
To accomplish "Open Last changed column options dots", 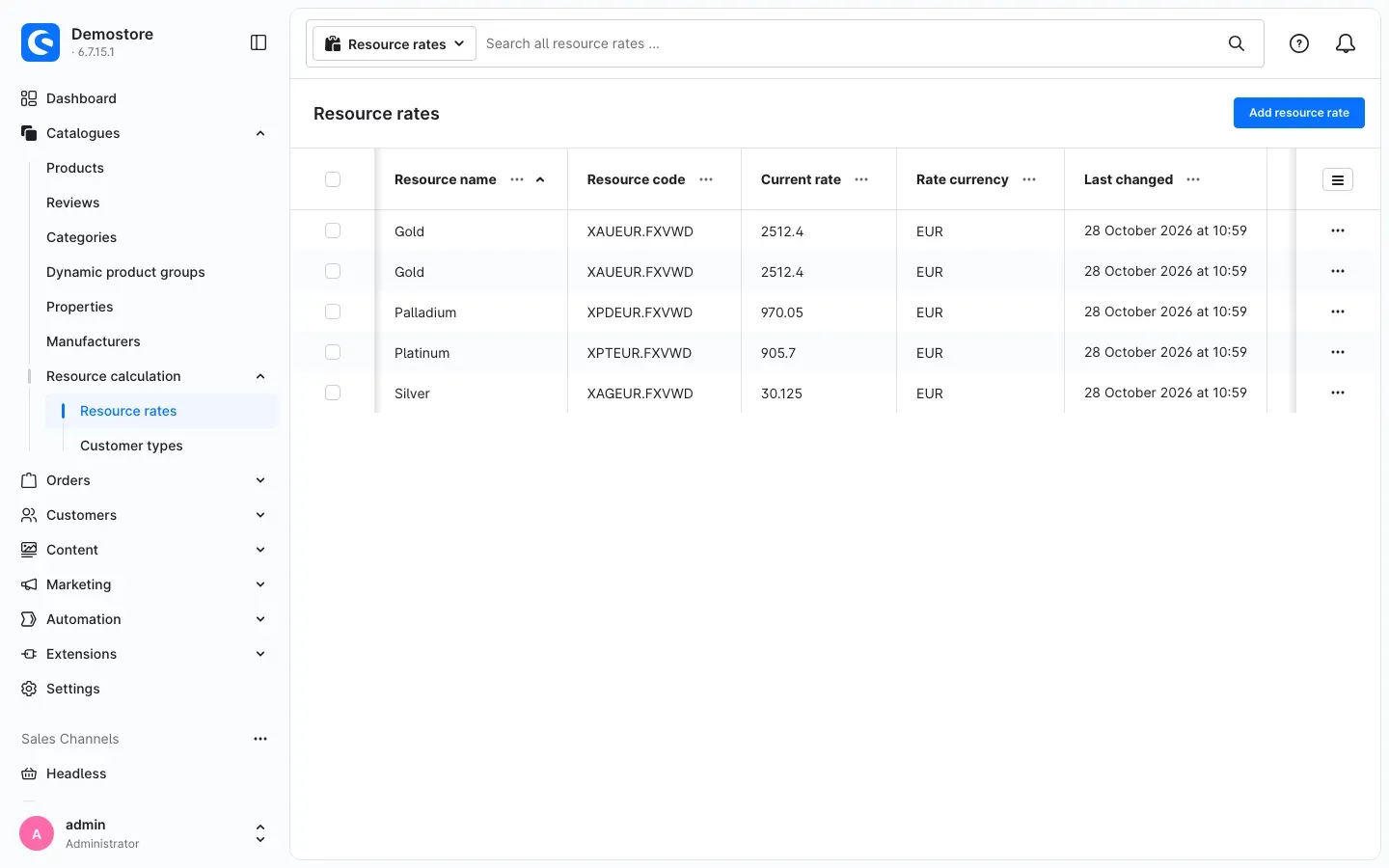I will (1193, 179).
